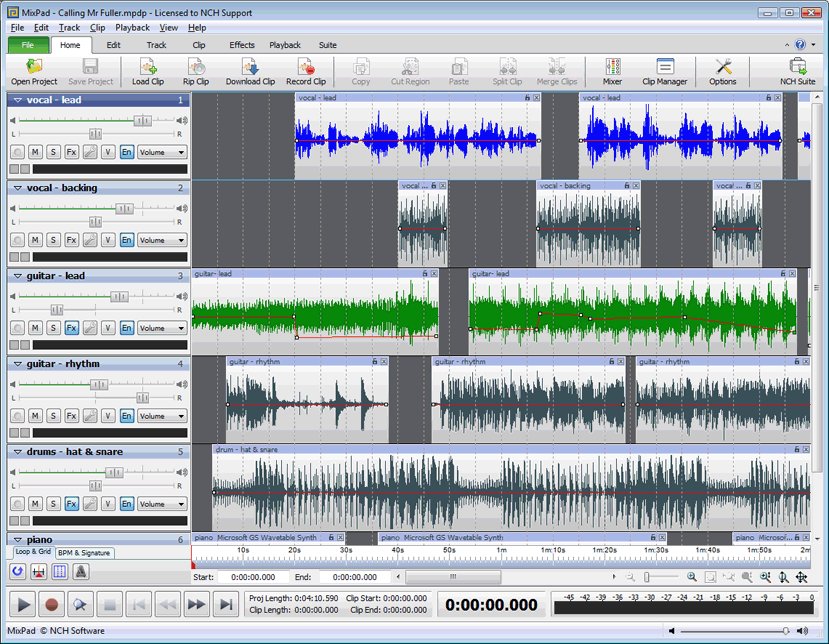829x644 pixels.
Task: Open the Volume dropdown on vocal - backing
Action: point(180,239)
